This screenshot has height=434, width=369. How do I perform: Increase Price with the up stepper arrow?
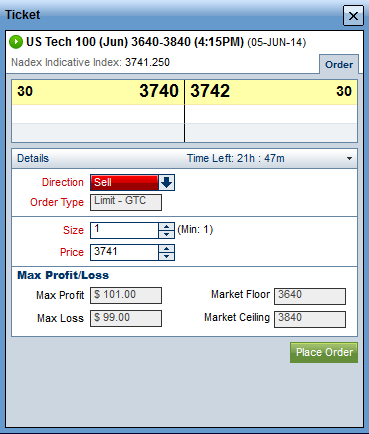tap(166, 249)
